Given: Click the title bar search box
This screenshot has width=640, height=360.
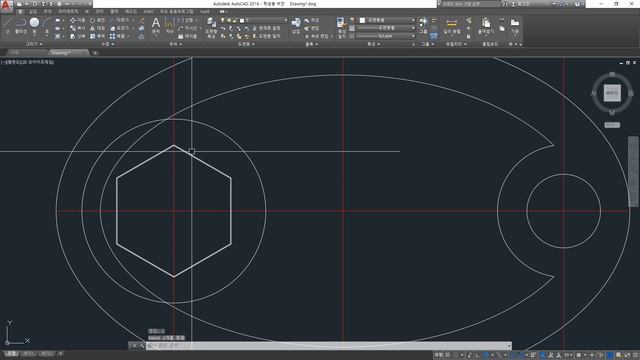Looking at the screenshot, I should (471, 4).
